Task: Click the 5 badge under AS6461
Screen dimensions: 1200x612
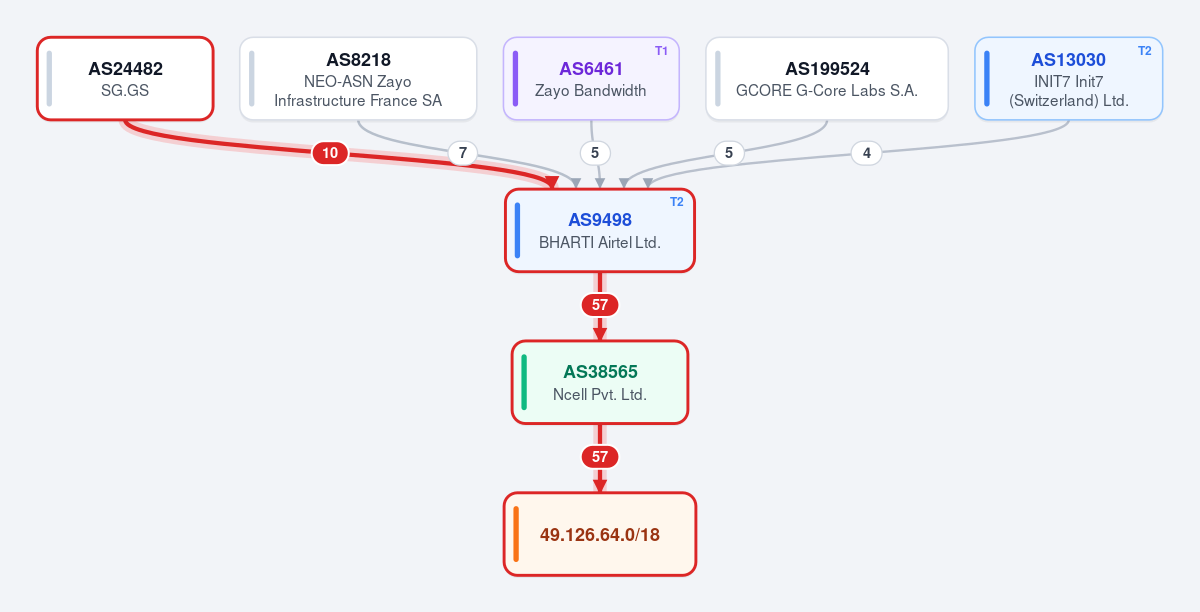Action: pos(595,153)
